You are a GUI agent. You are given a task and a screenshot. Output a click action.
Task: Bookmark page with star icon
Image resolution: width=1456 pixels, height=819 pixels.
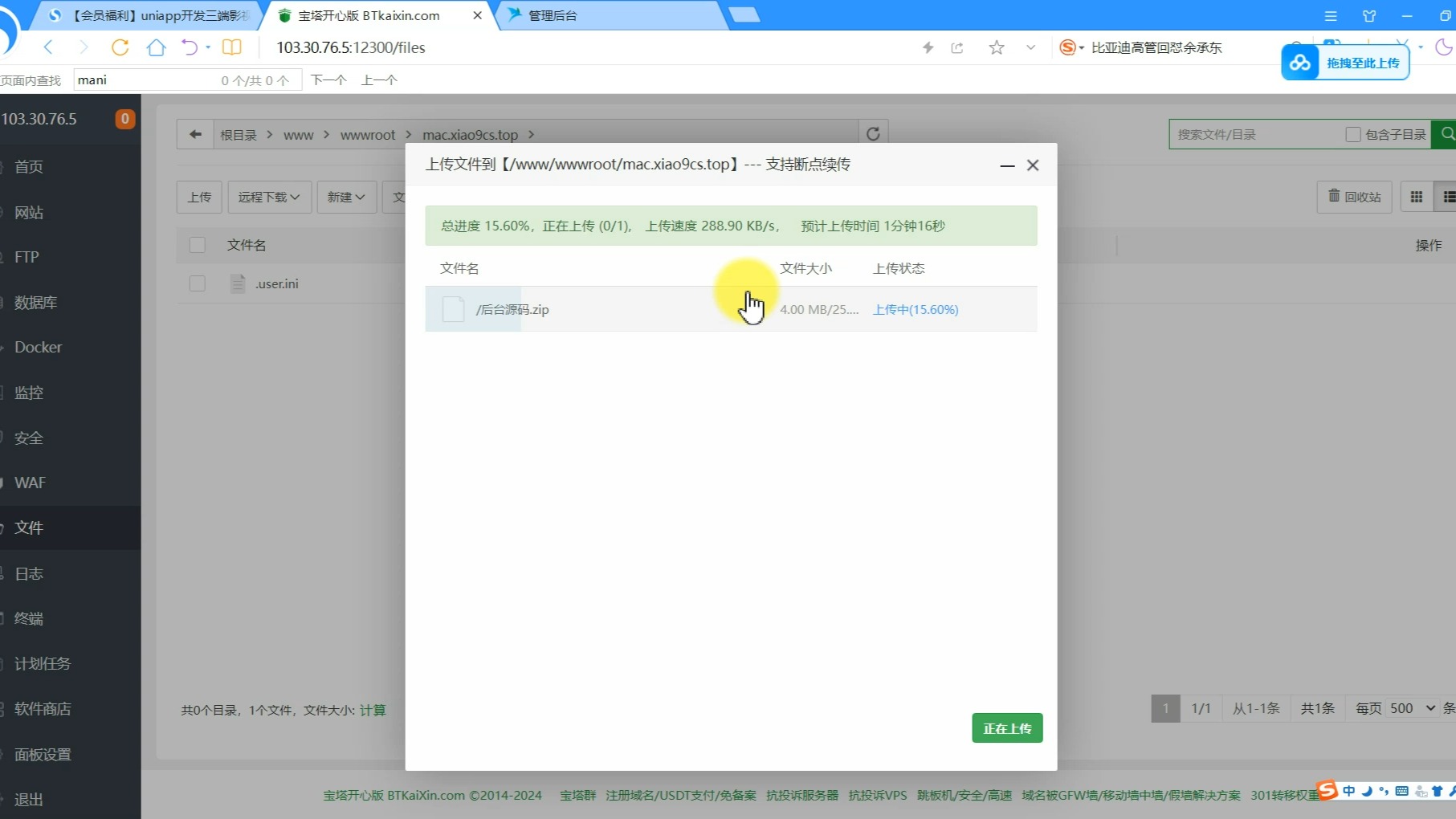click(997, 48)
